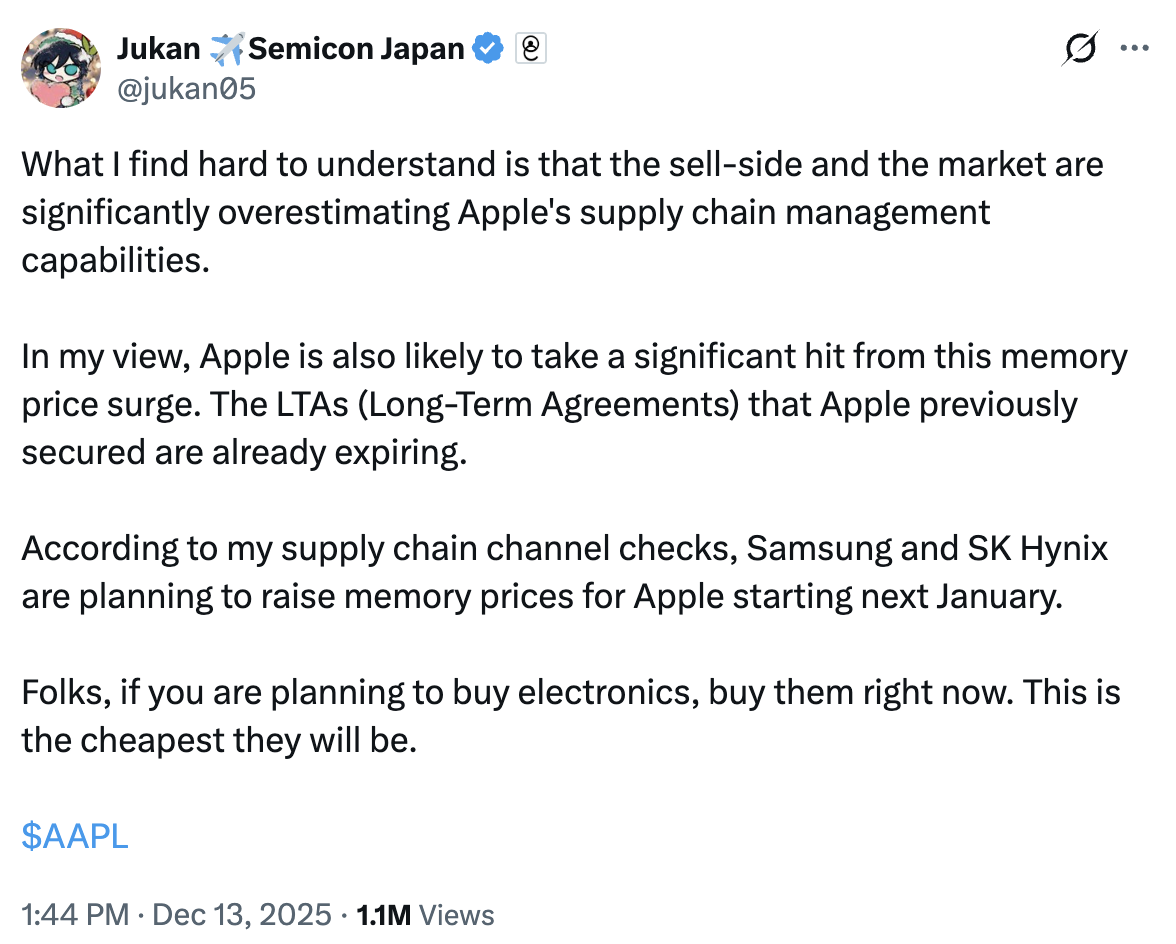Open the @jukan05 handle link
Image resolution: width=1176 pixels, height=944 pixels.
coord(186,89)
